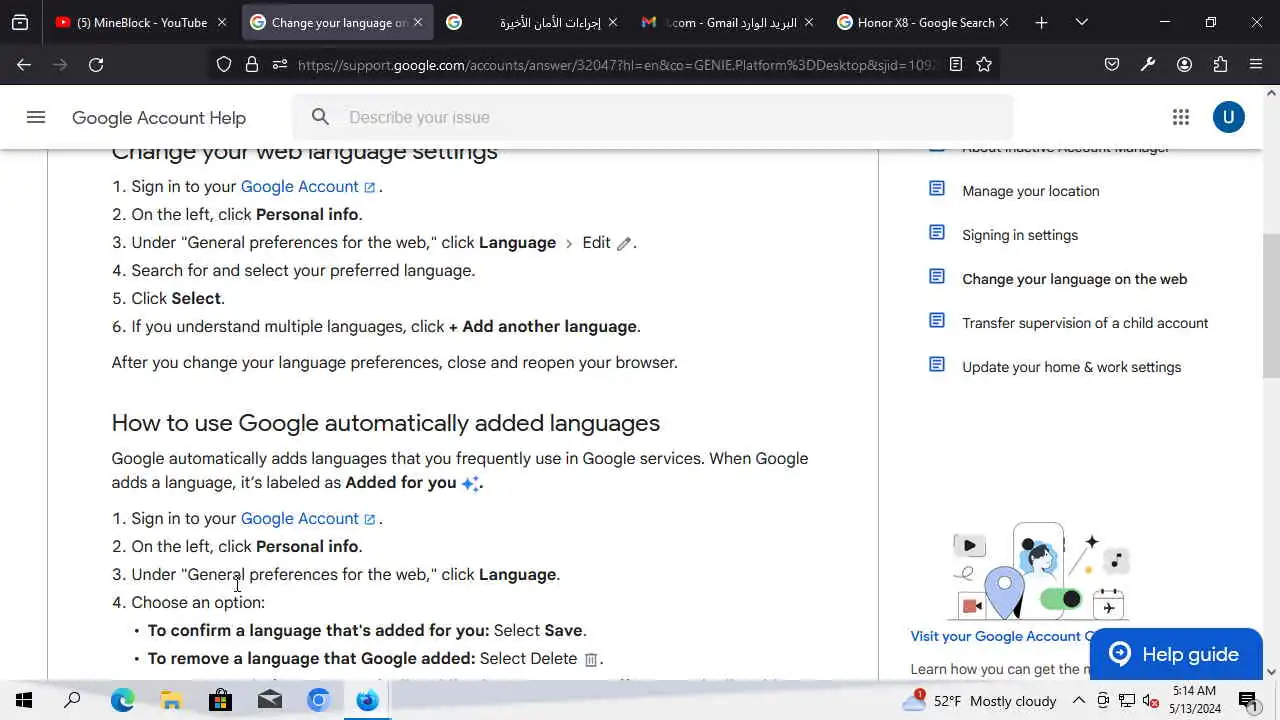
Task: Open the tracking protection shield icon
Action: [224, 64]
